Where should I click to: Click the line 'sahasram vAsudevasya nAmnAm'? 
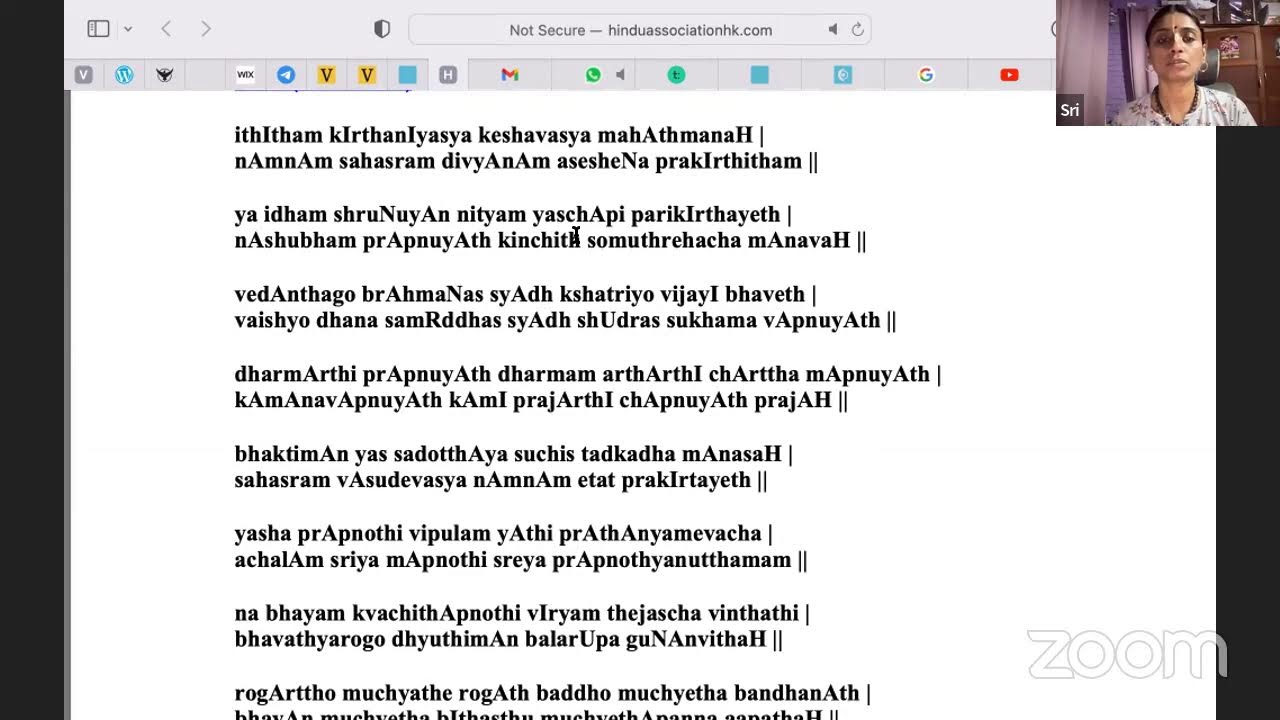click(501, 480)
